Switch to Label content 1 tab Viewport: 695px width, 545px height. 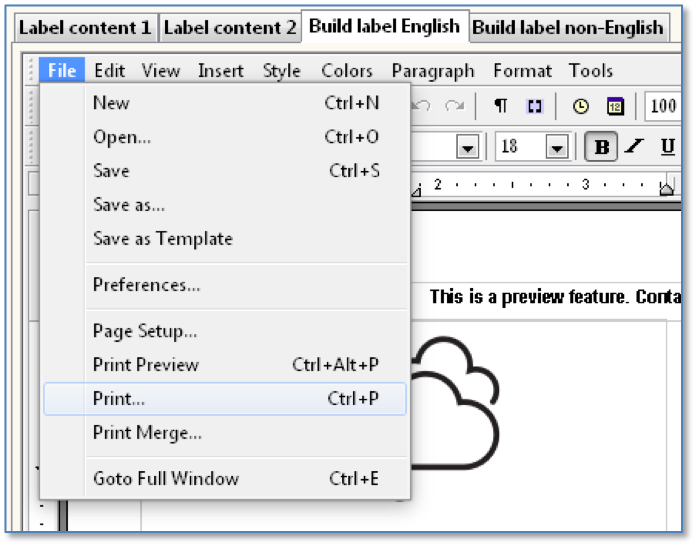point(85,27)
